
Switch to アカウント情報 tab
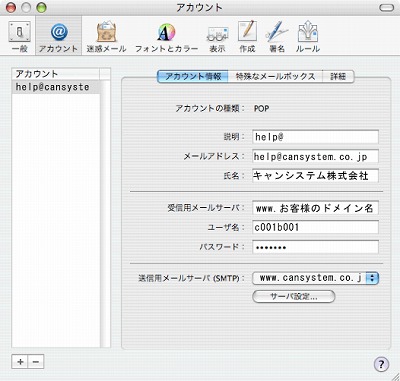pos(193,76)
